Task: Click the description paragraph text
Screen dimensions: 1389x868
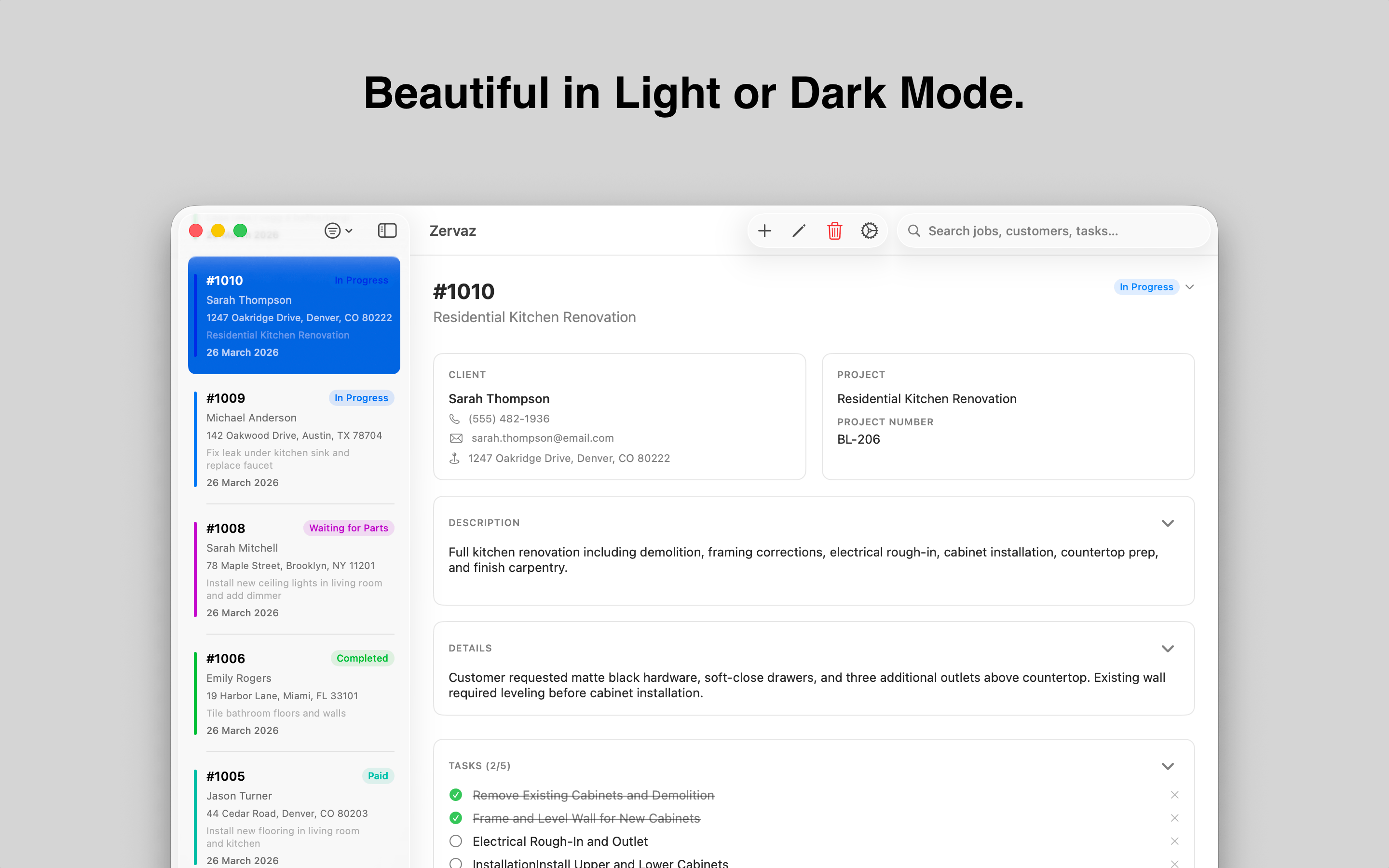Action: point(803,560)
